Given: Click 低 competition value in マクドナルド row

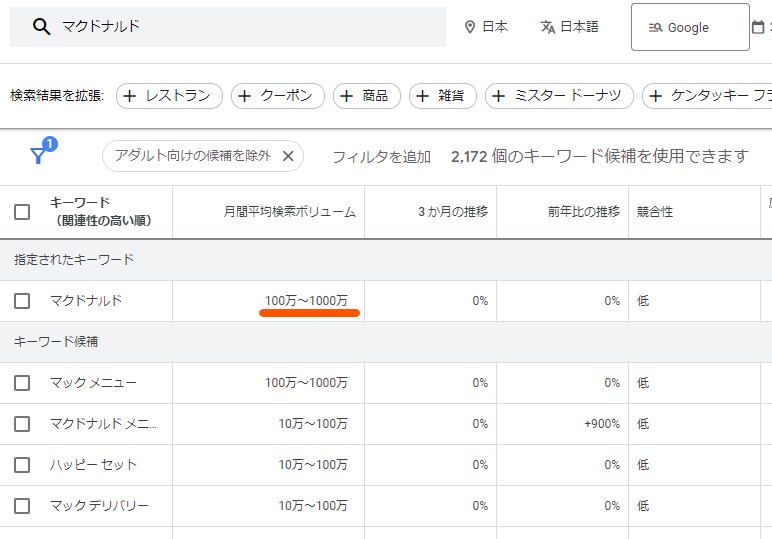Looking at the screenshot, I should coord(643,301).
